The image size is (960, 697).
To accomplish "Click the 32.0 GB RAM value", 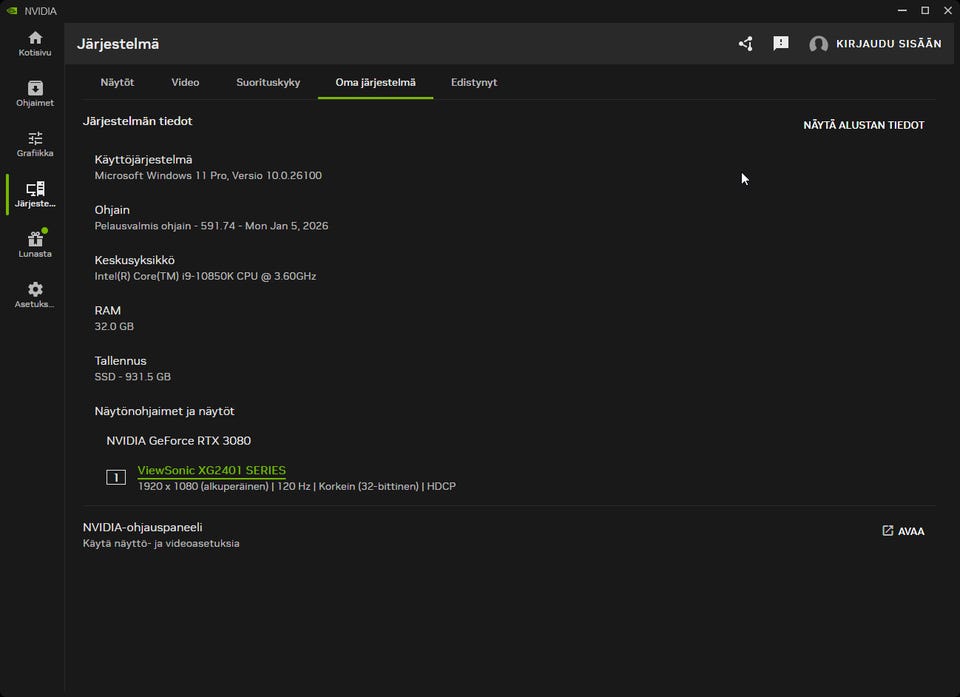I will click(x=114, y=326).
